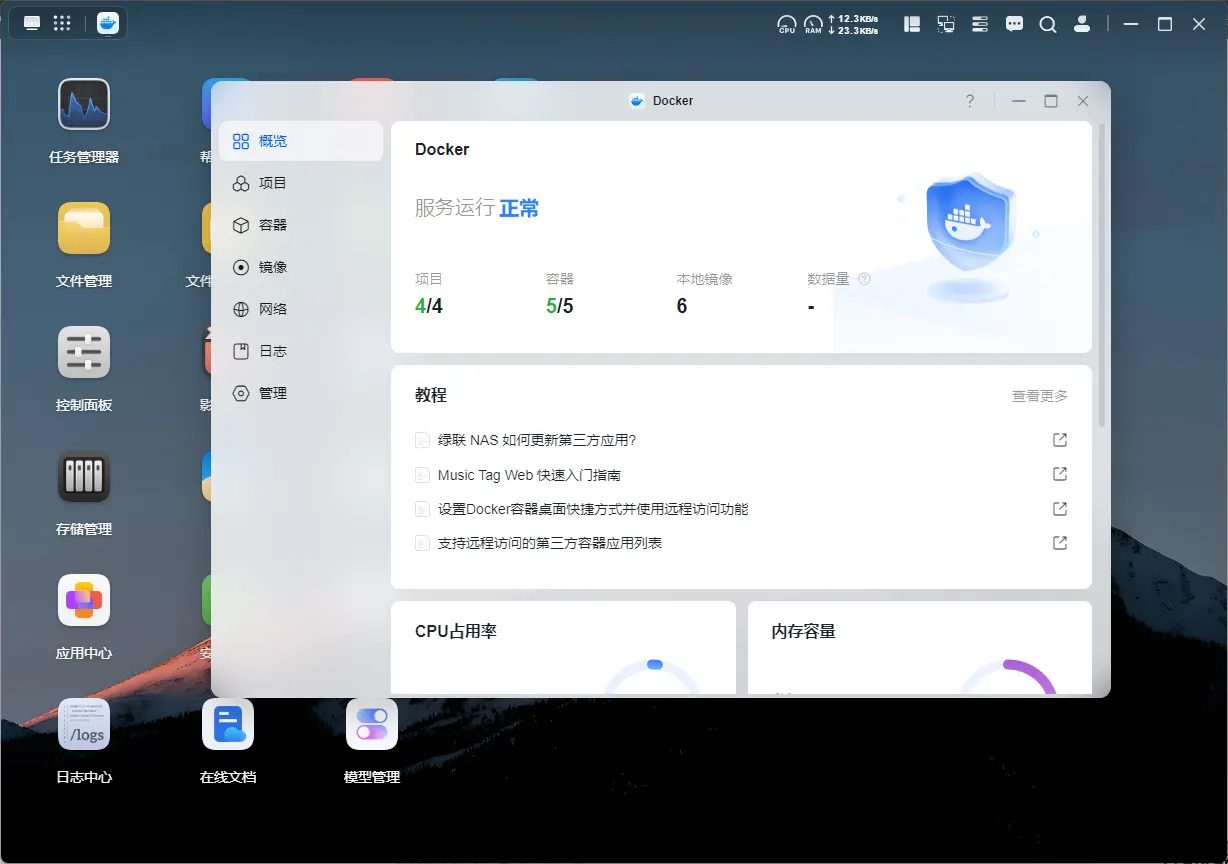Open the messages notification icon
The width and height of the screenshot is (1228, 864).
(x=1014, y=24)
